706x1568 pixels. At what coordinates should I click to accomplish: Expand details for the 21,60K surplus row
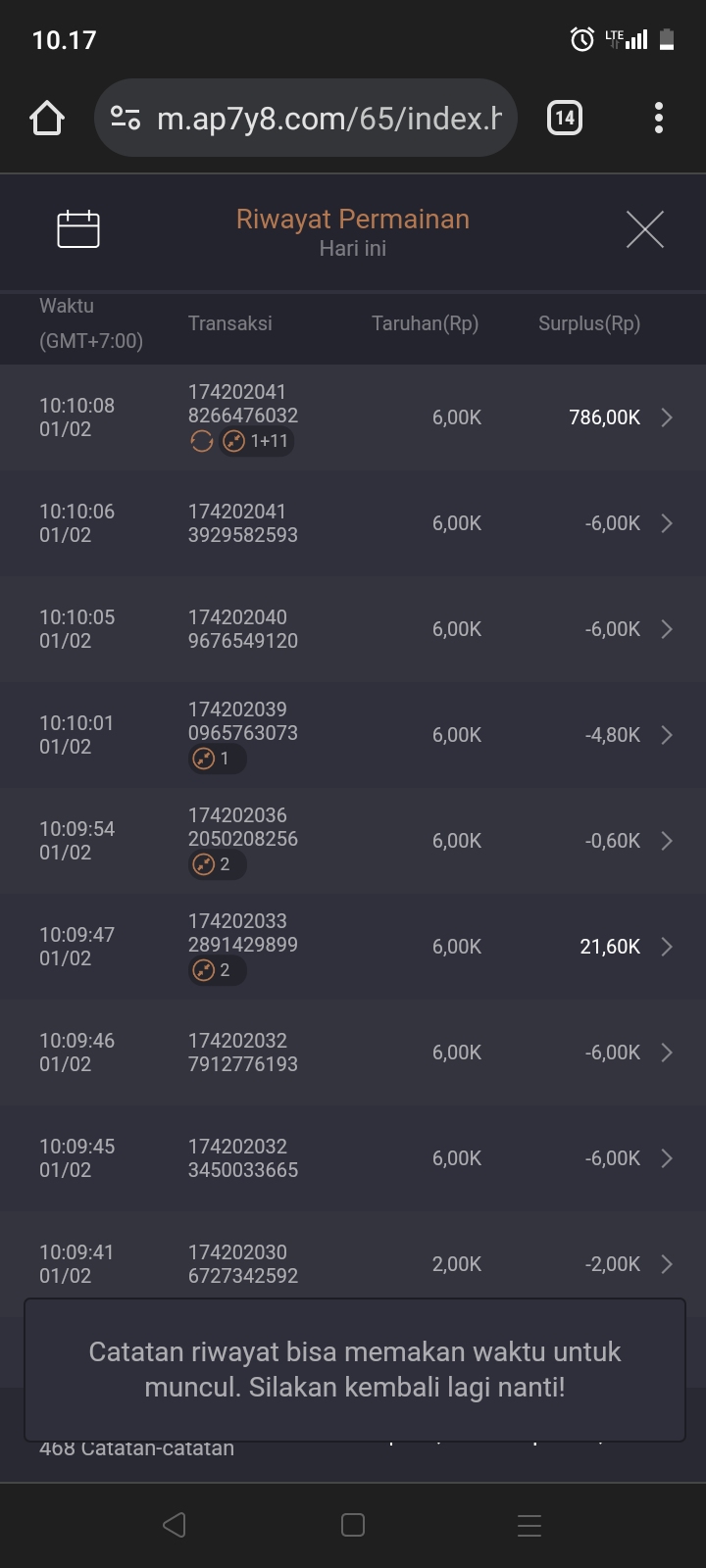667,947
